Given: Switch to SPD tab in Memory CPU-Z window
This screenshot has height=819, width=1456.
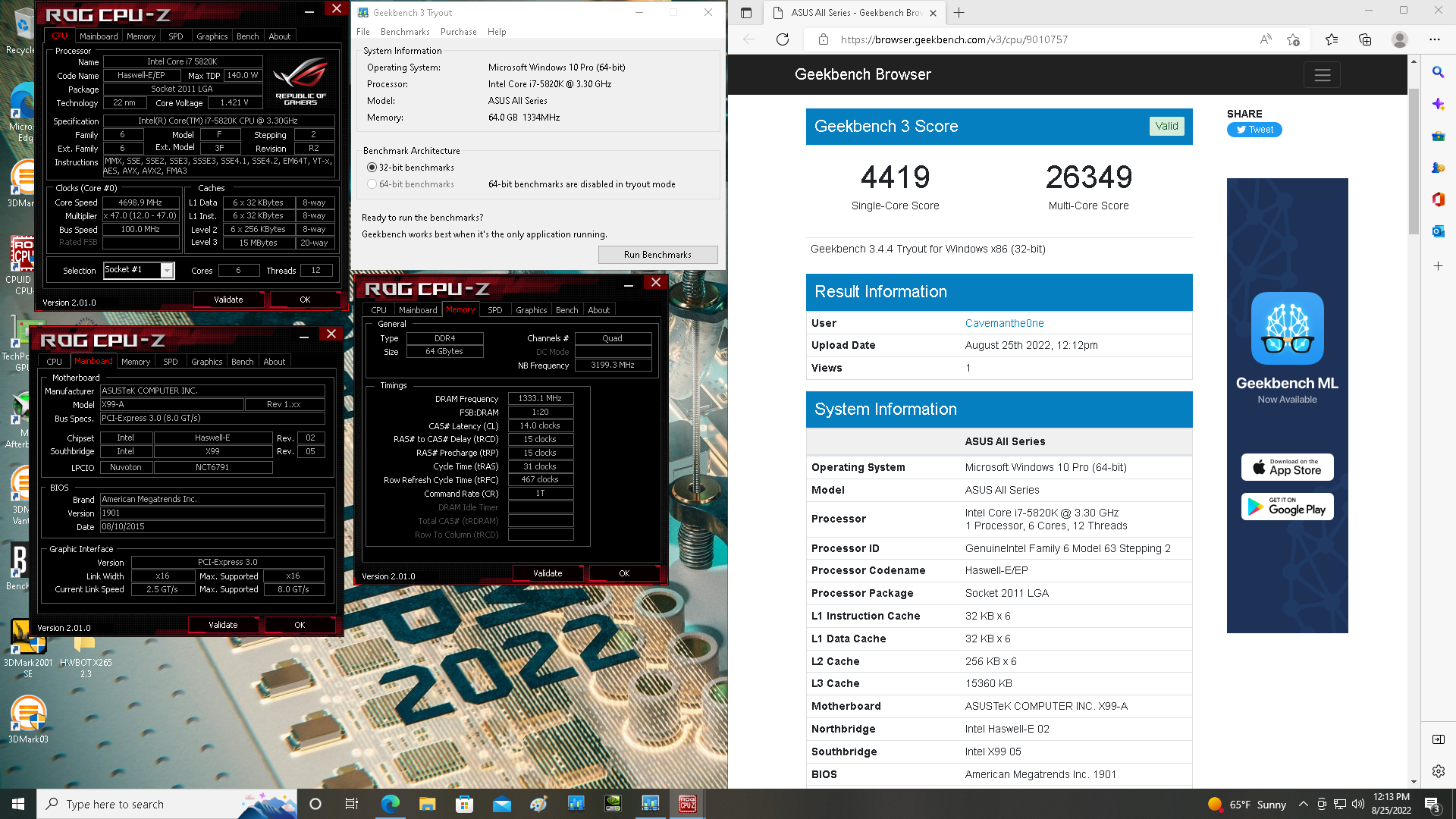Looking at the screenshot, I should 494,310.
